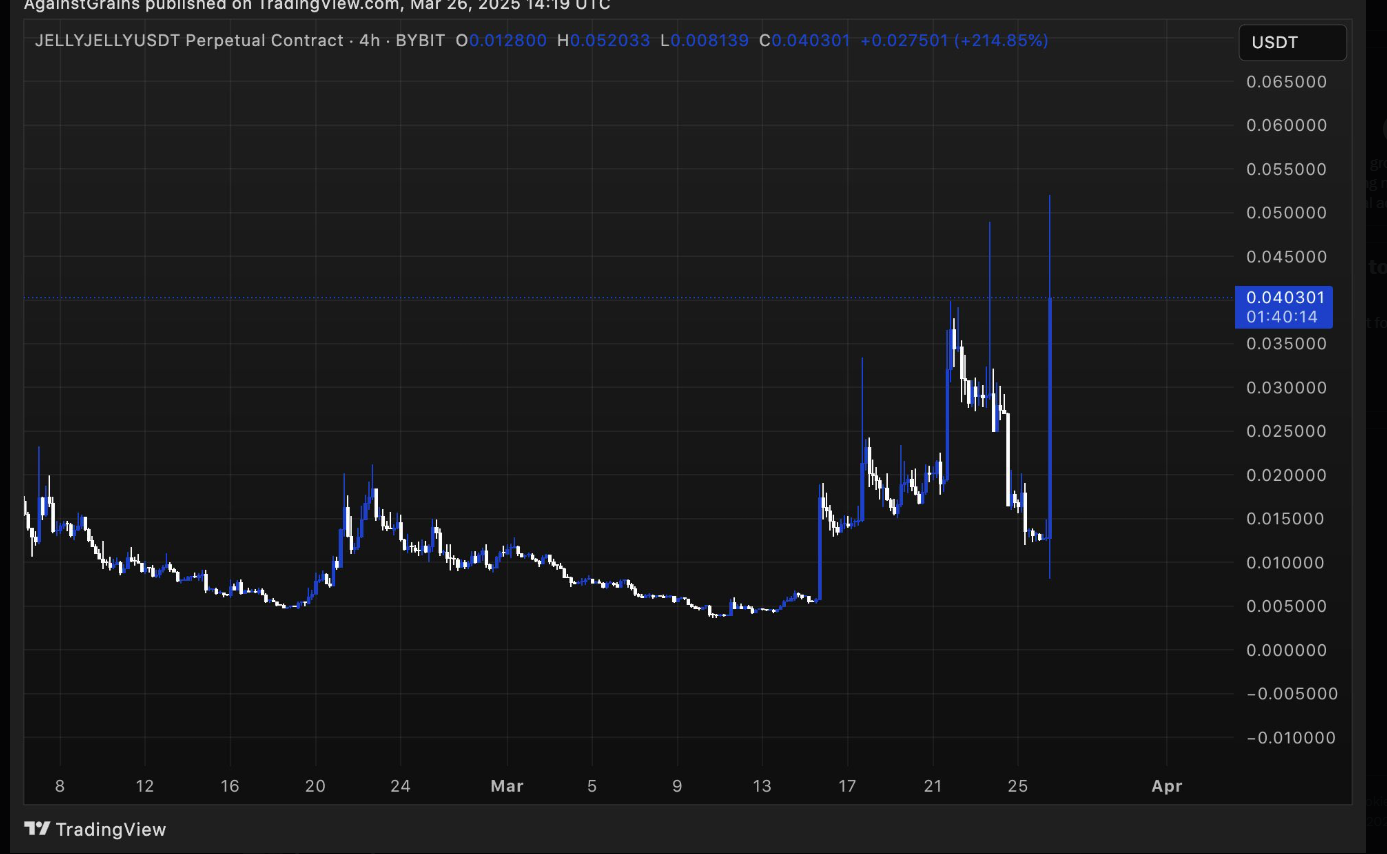Click the countdown timer 01:40:14
1387x854 pixels.
coord(1282,317)
